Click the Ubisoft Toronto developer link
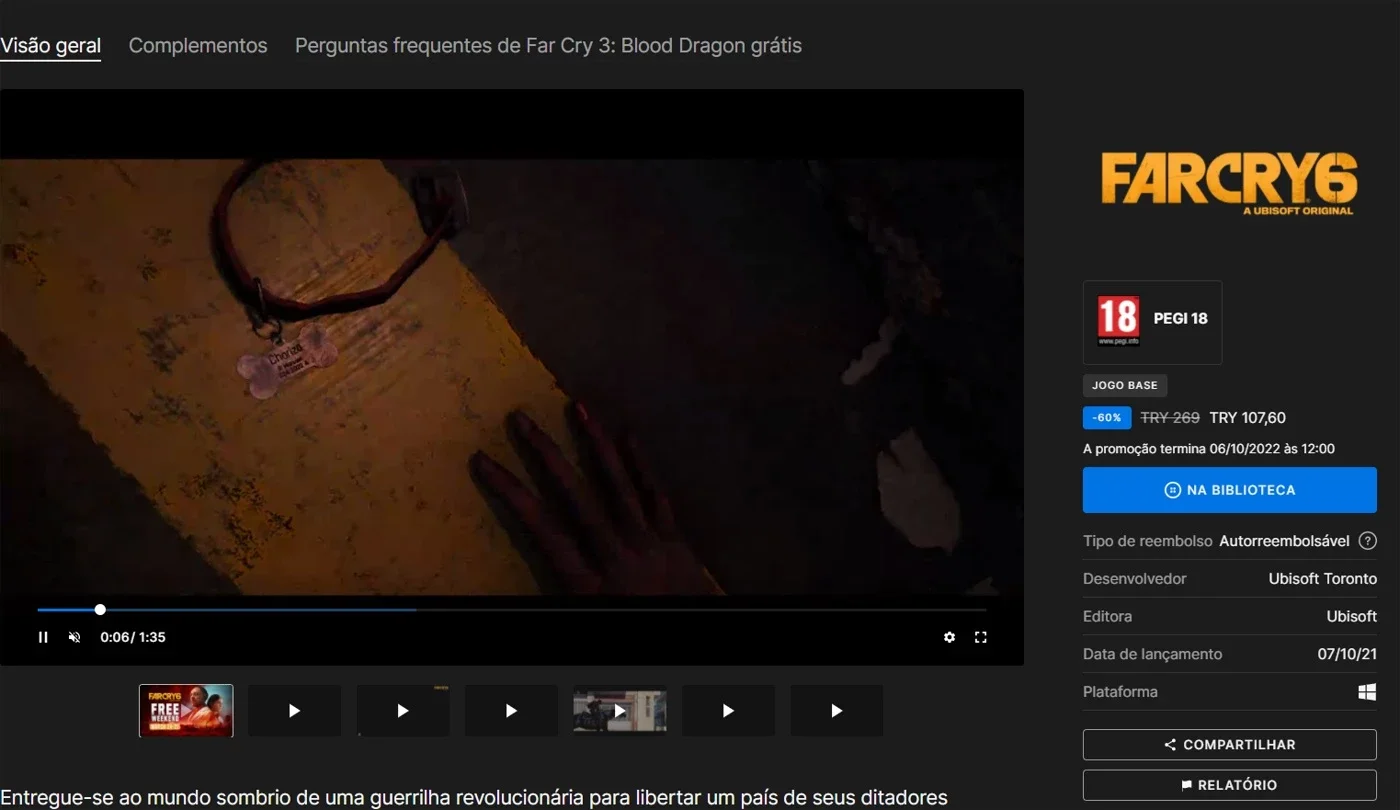The image size is (1400, 810). 1322,579
